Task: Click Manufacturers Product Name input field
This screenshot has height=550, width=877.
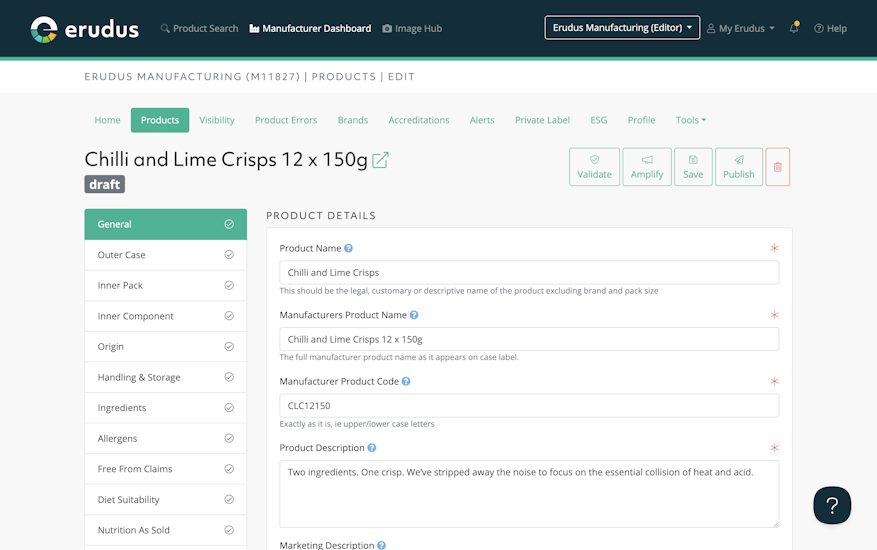Action: click(529, 339)
